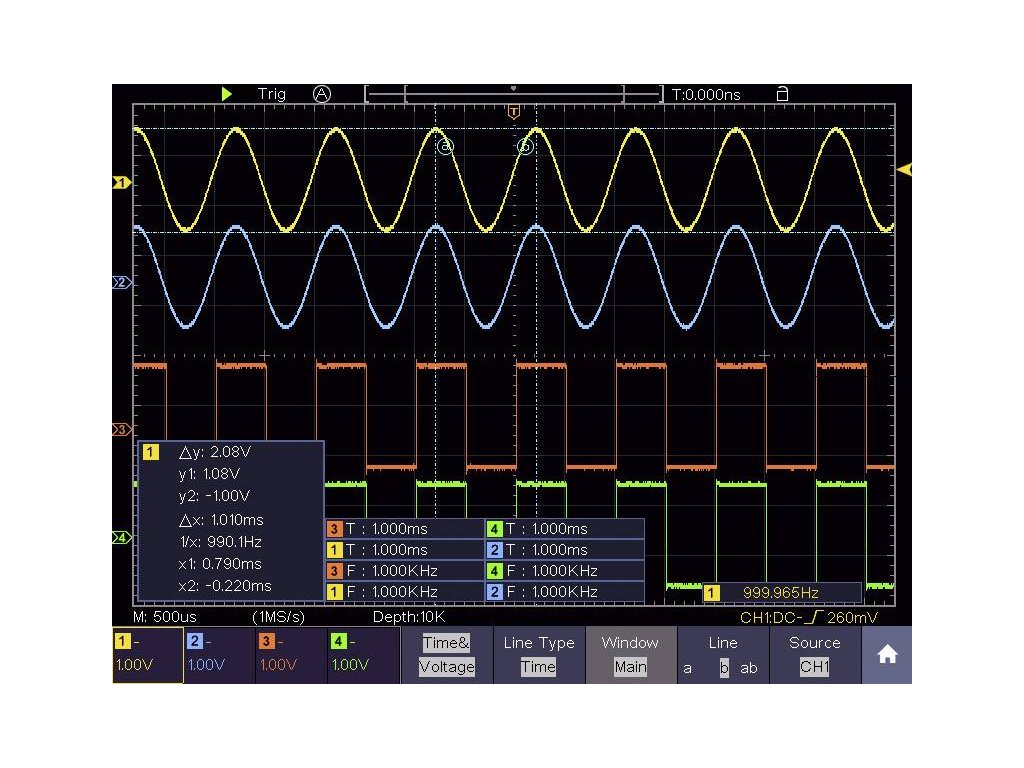Screen dimensions: 1024x768
Task: Select cursor line b option
Action: click(x=723, y=668)
